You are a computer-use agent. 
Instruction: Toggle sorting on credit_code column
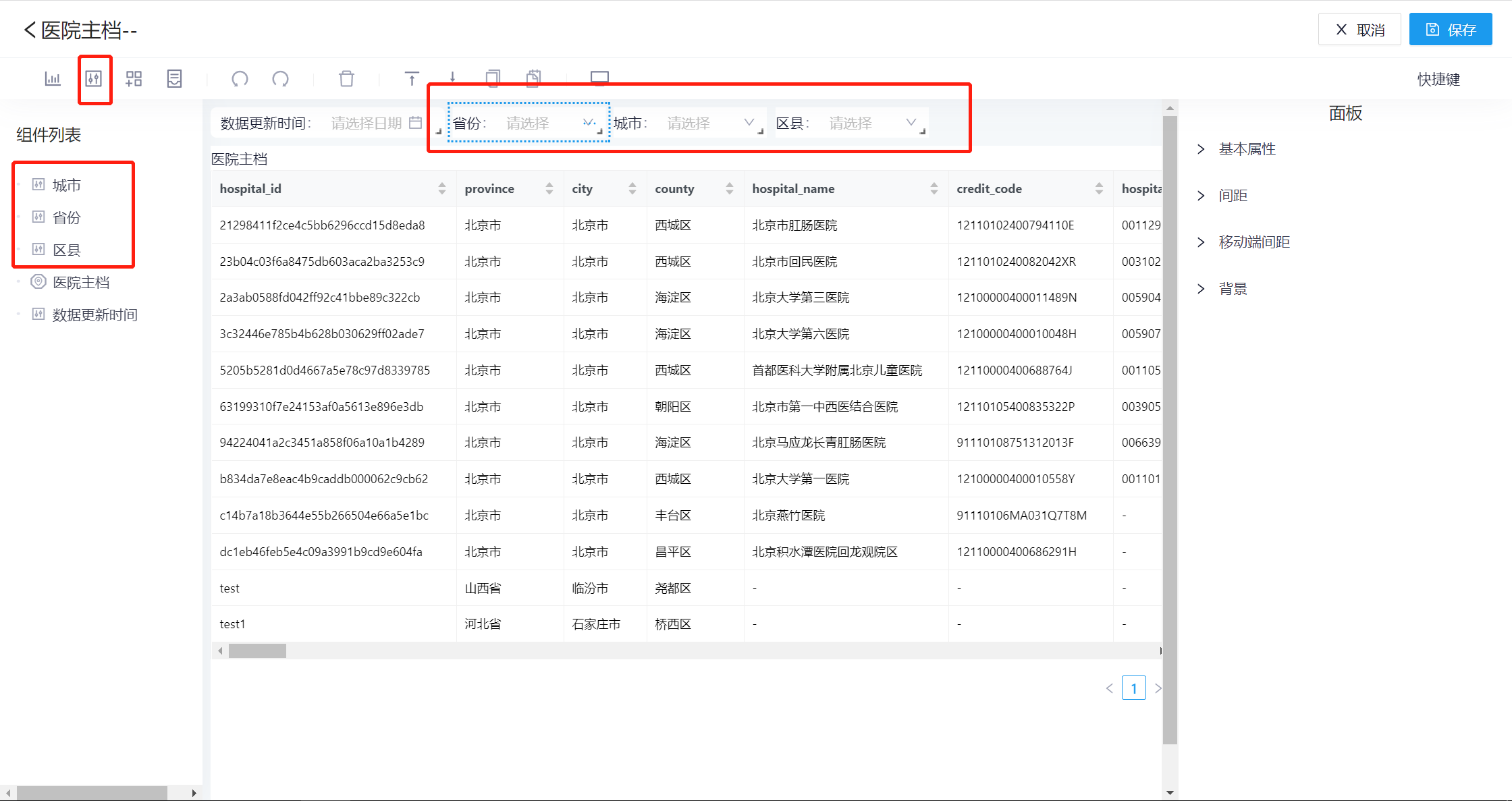[1100, 188]
